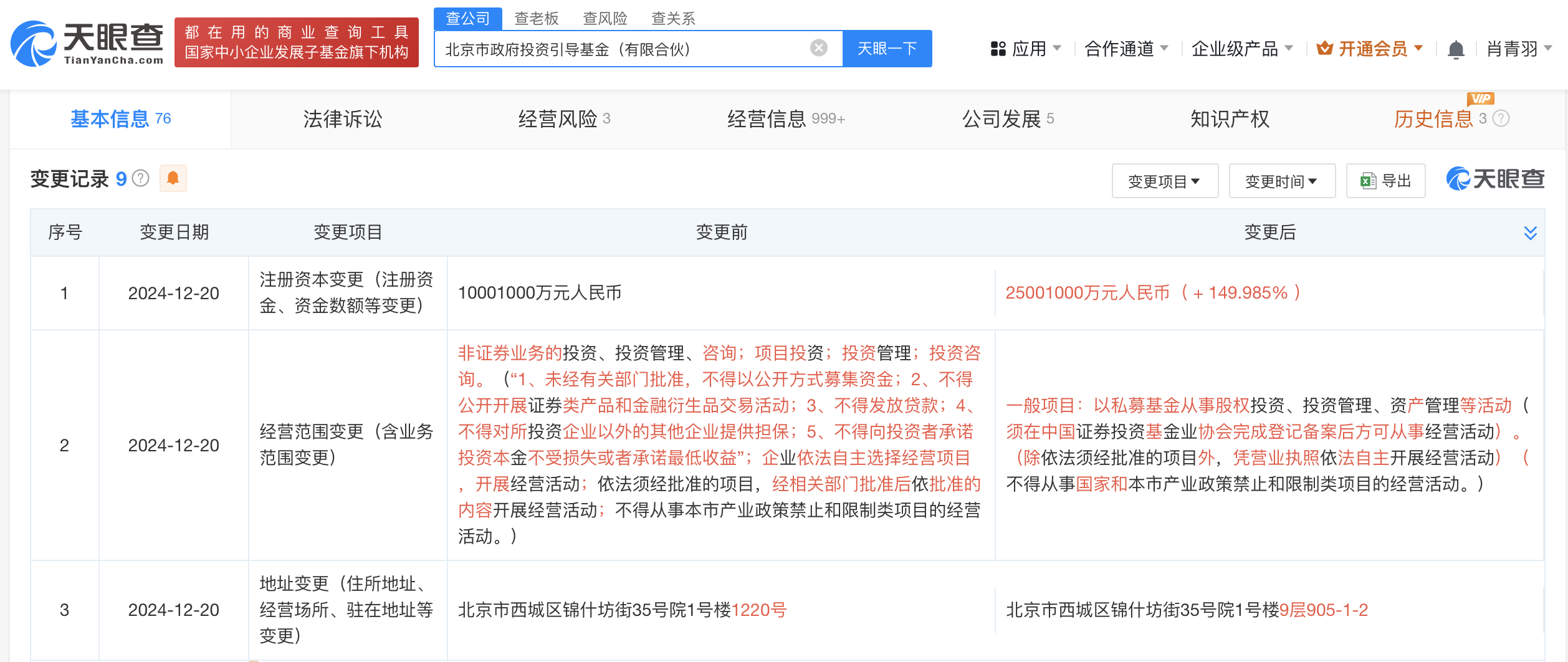
Task: Open the 变更项目 filter dropdown
Action: click(1165, 181)
